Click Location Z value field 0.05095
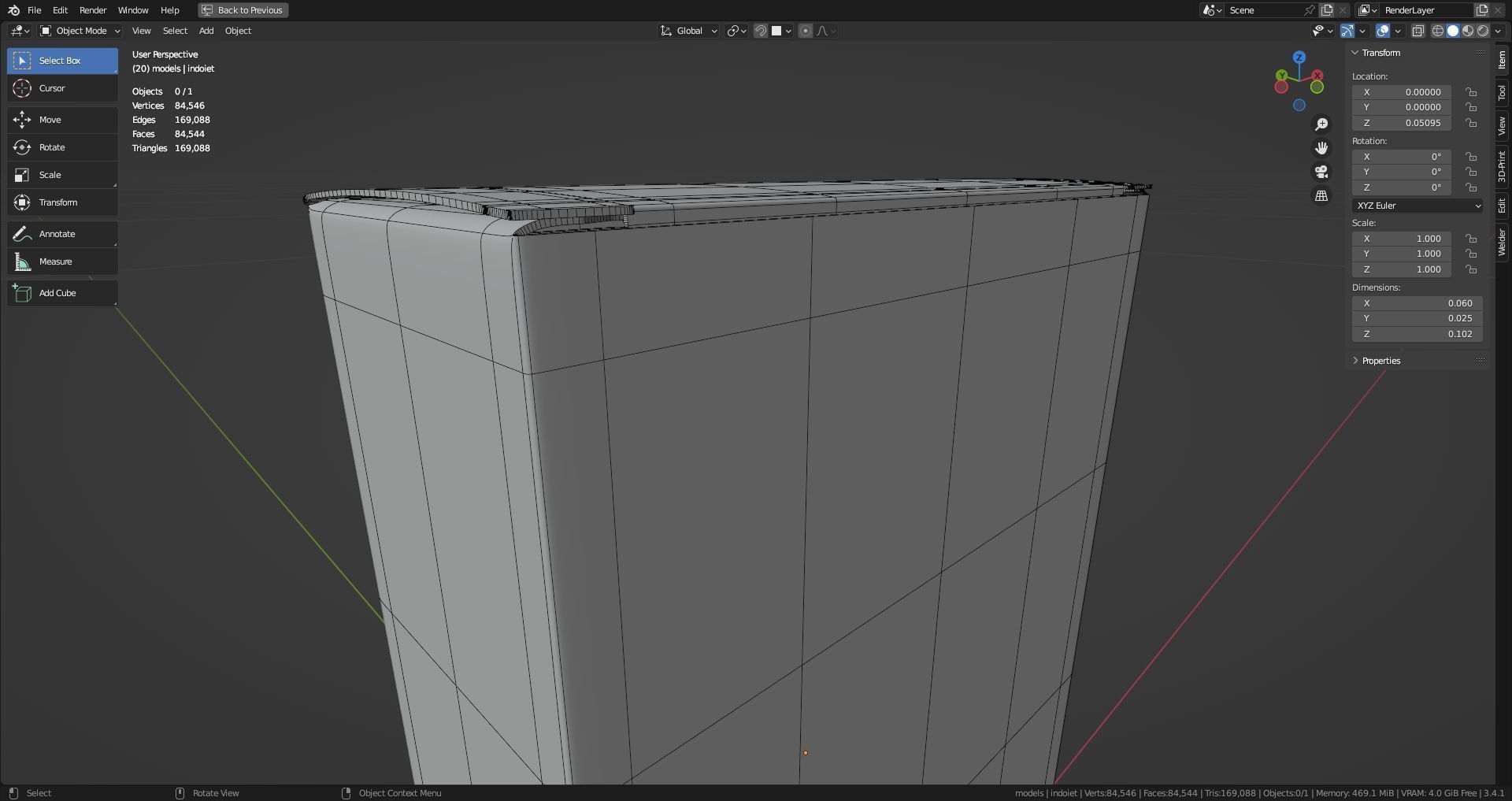The width and height of the screenshot is (1512, 801). (1402, 123)
